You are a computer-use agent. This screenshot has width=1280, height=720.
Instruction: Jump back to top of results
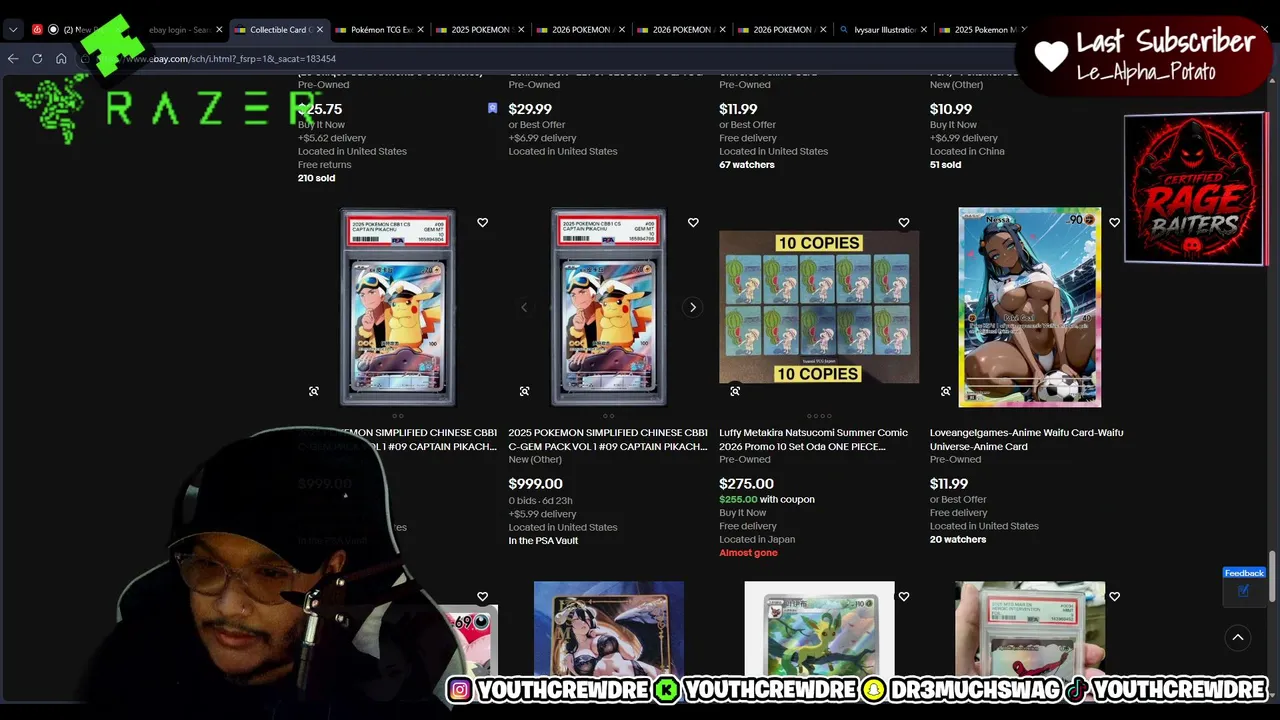pyautogui.click(x=1237, y=637)
